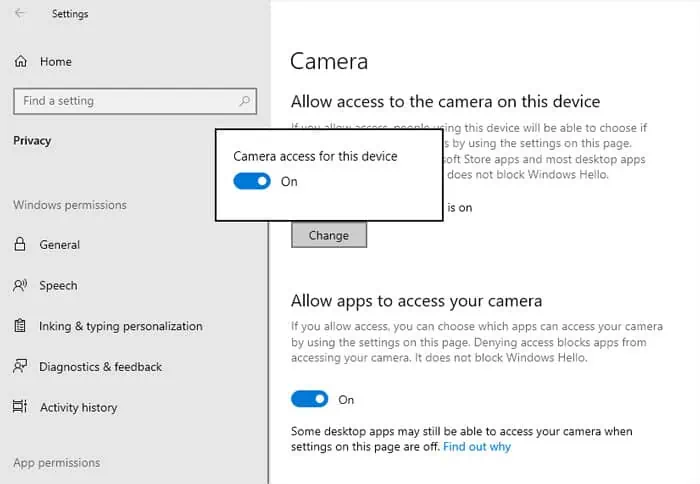
Task: Open Inking & typing personalization
Action: 121,326
